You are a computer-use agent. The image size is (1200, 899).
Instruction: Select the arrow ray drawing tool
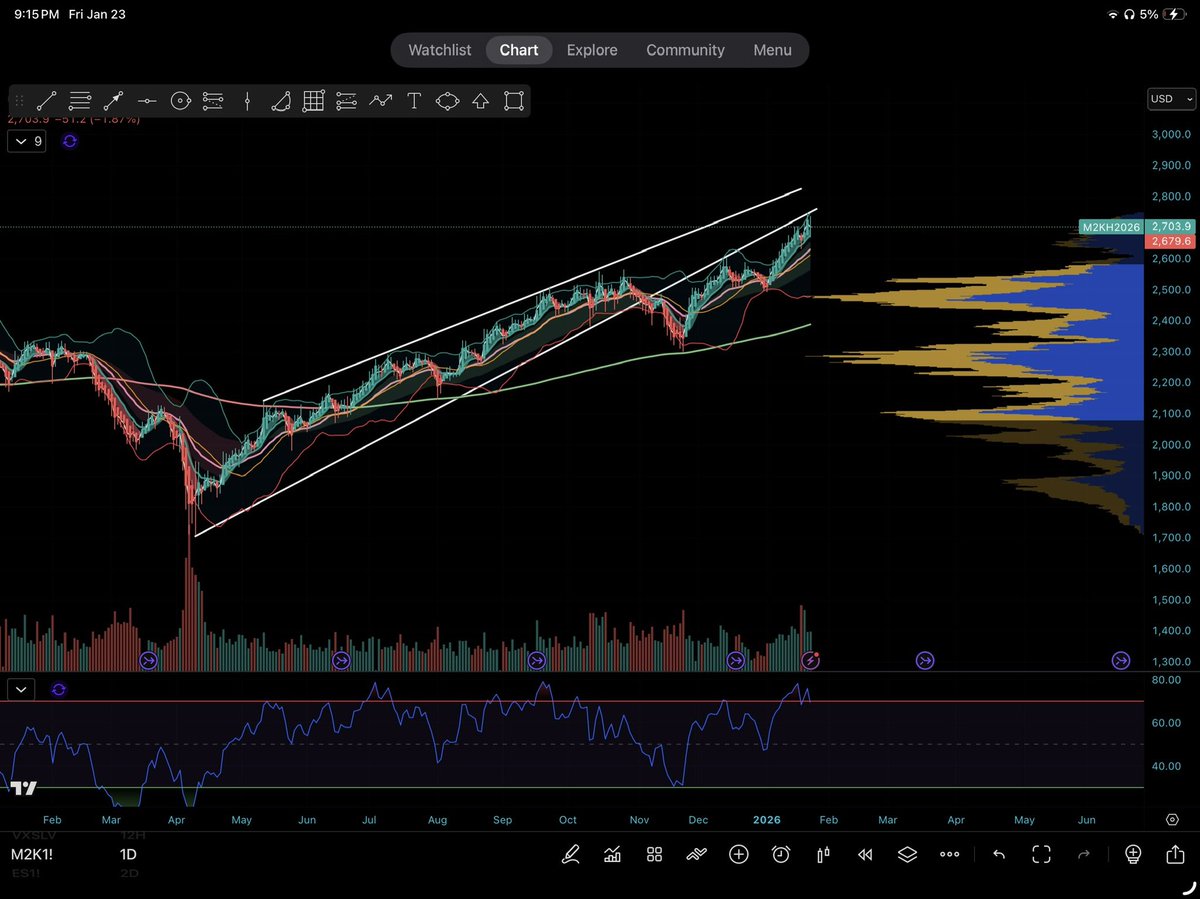point(113,100)
